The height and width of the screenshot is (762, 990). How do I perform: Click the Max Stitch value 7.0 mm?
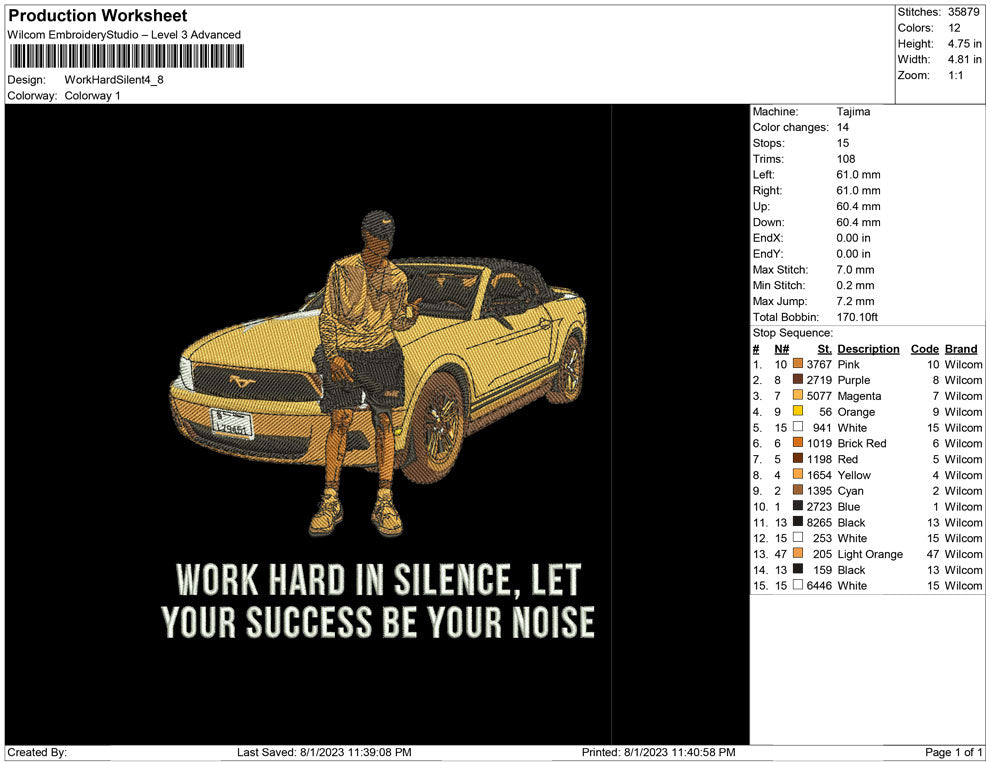(x=856, y=270)
